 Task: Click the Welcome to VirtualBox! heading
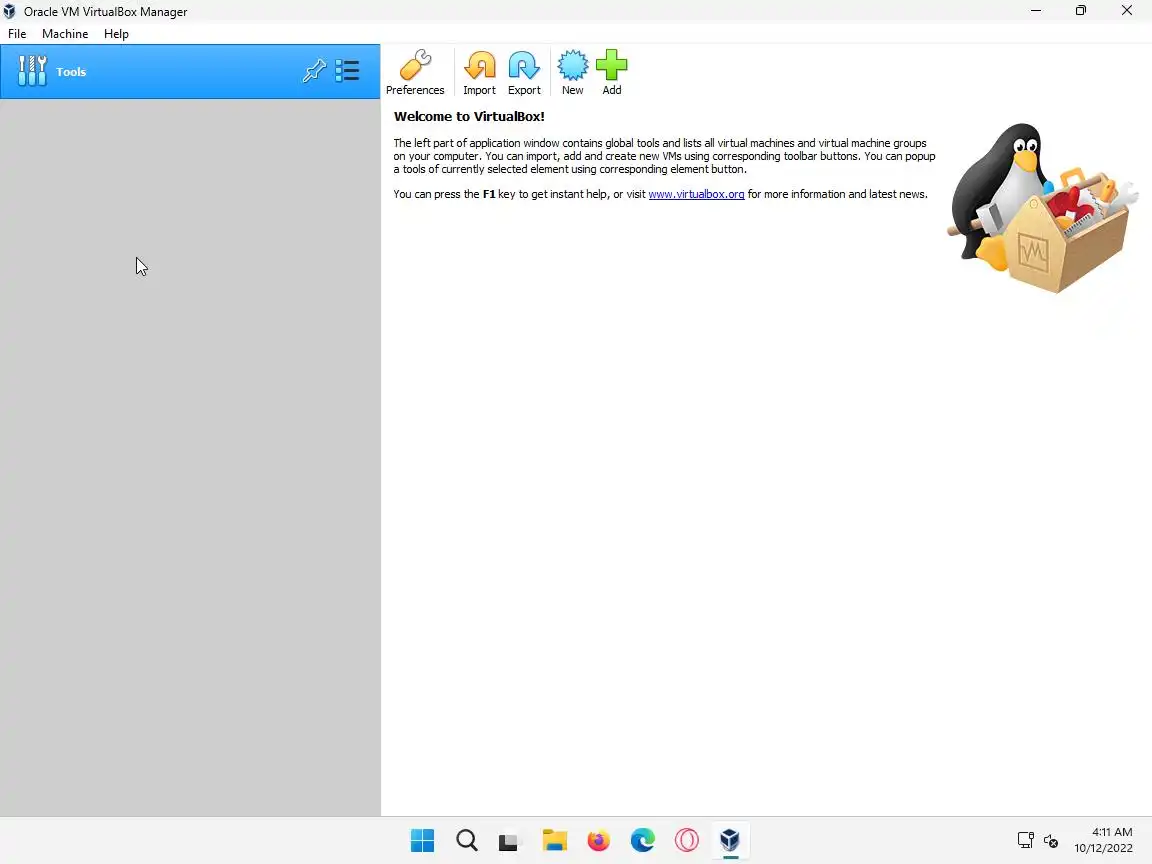(x=469, y=116)
